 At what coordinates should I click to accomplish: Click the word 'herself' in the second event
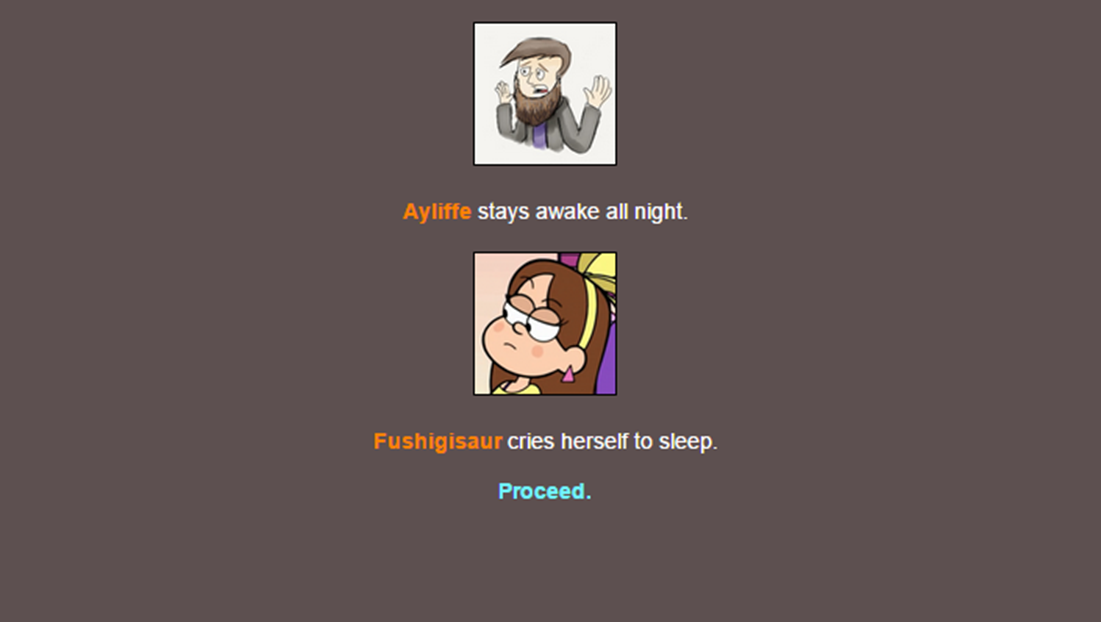[594, 441]
